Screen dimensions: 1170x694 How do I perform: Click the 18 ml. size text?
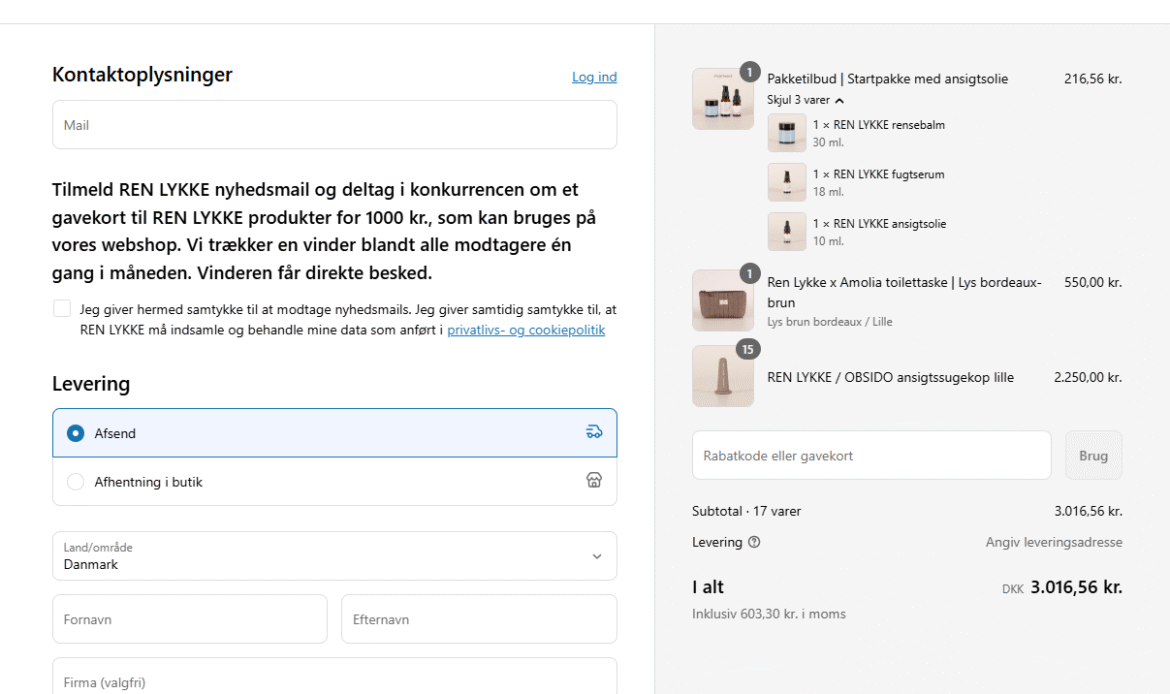pyautogui.click(x=828, y=191)
